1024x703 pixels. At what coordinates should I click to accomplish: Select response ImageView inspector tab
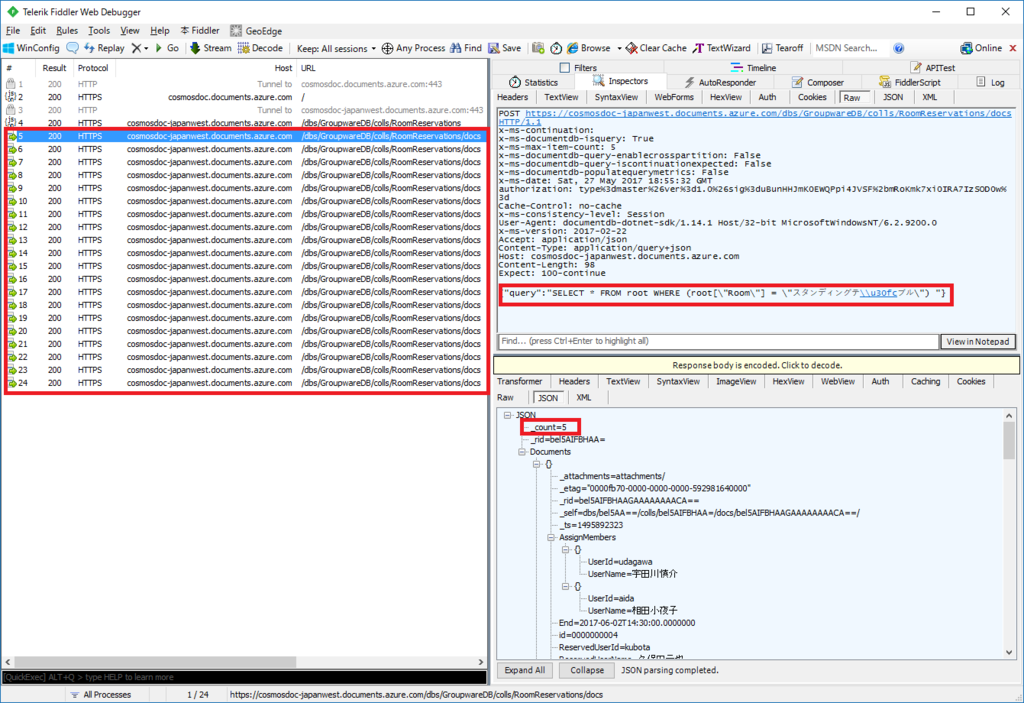tap(736, 381)
